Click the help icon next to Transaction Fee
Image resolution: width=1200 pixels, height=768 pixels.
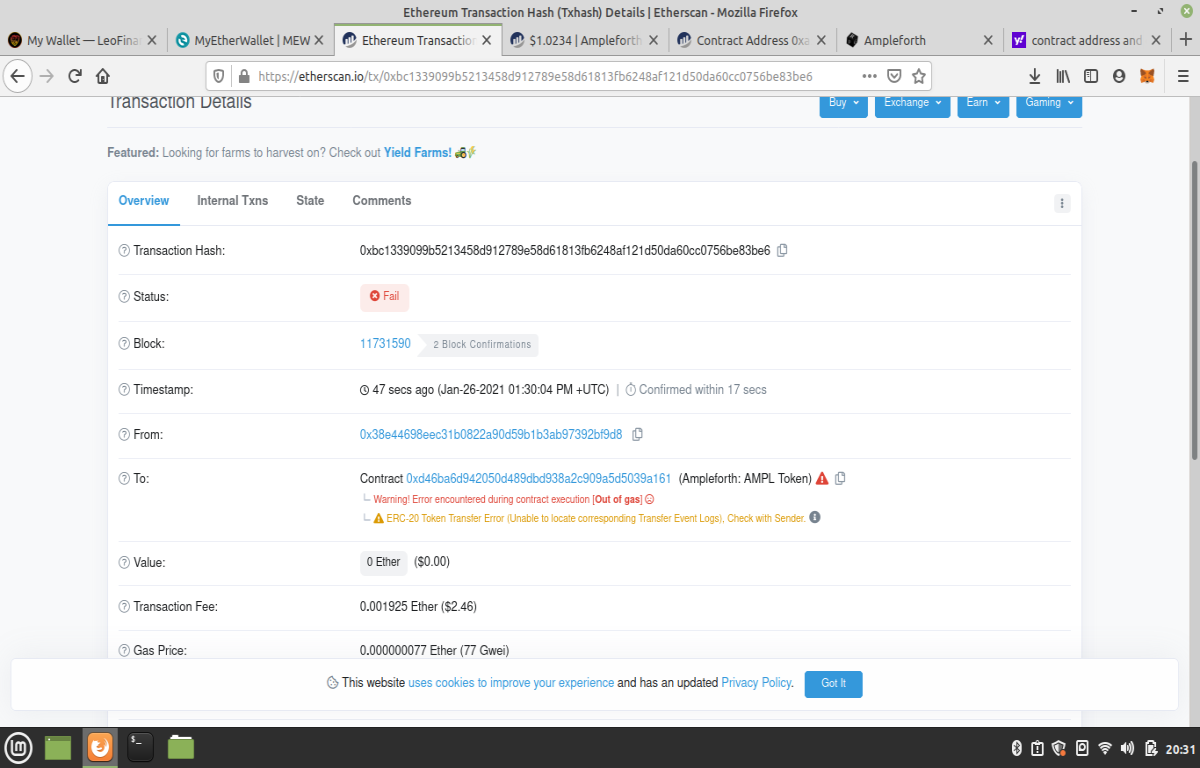click(124, 606)
